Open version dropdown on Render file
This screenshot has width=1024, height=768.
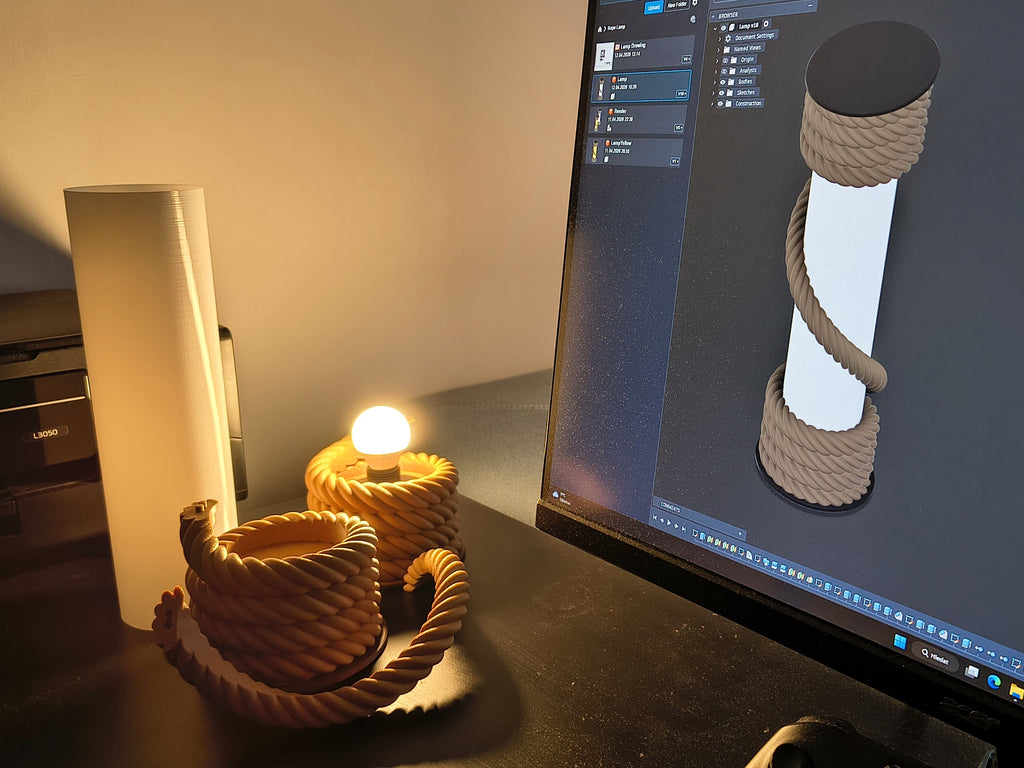coord(679,128)
